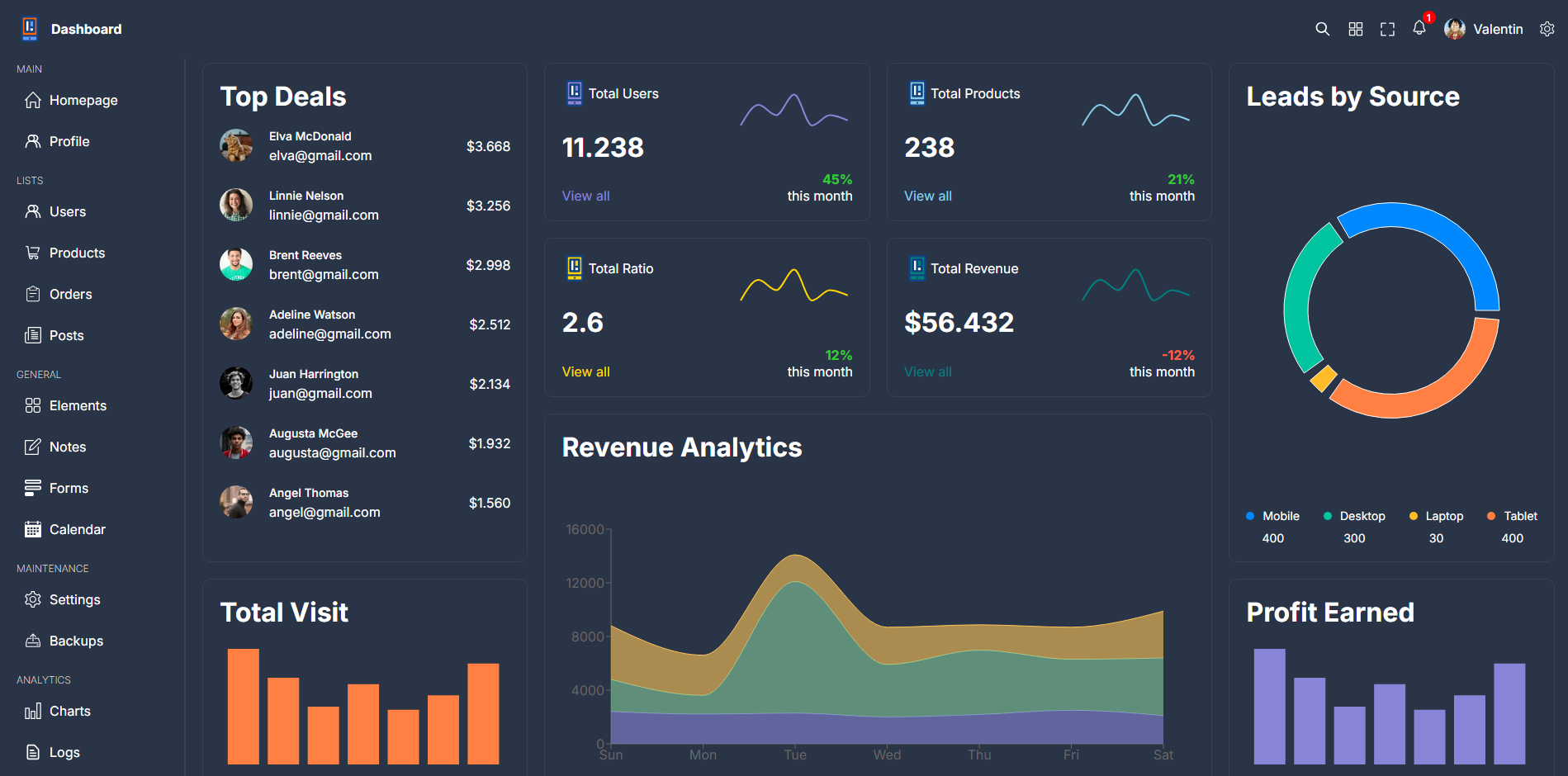
Task: Select the Orders clipboard icon
Action: [x=33, y=294]
